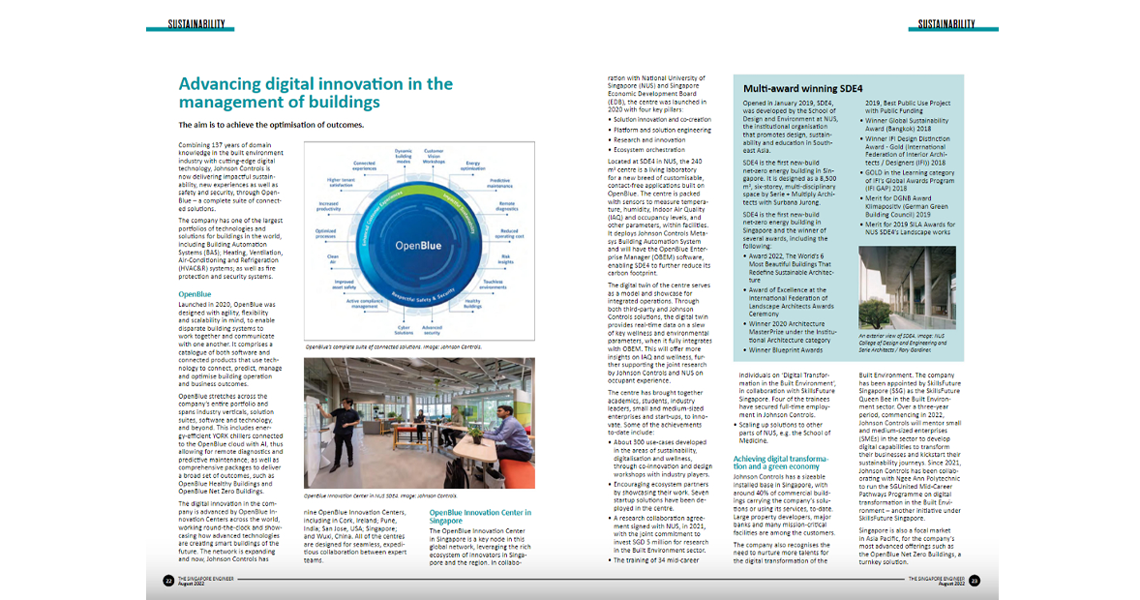Screen dimensions: 1140x600
Task: Click 'Cyber Solutions' label in diagram
Action: click(402, 328)
